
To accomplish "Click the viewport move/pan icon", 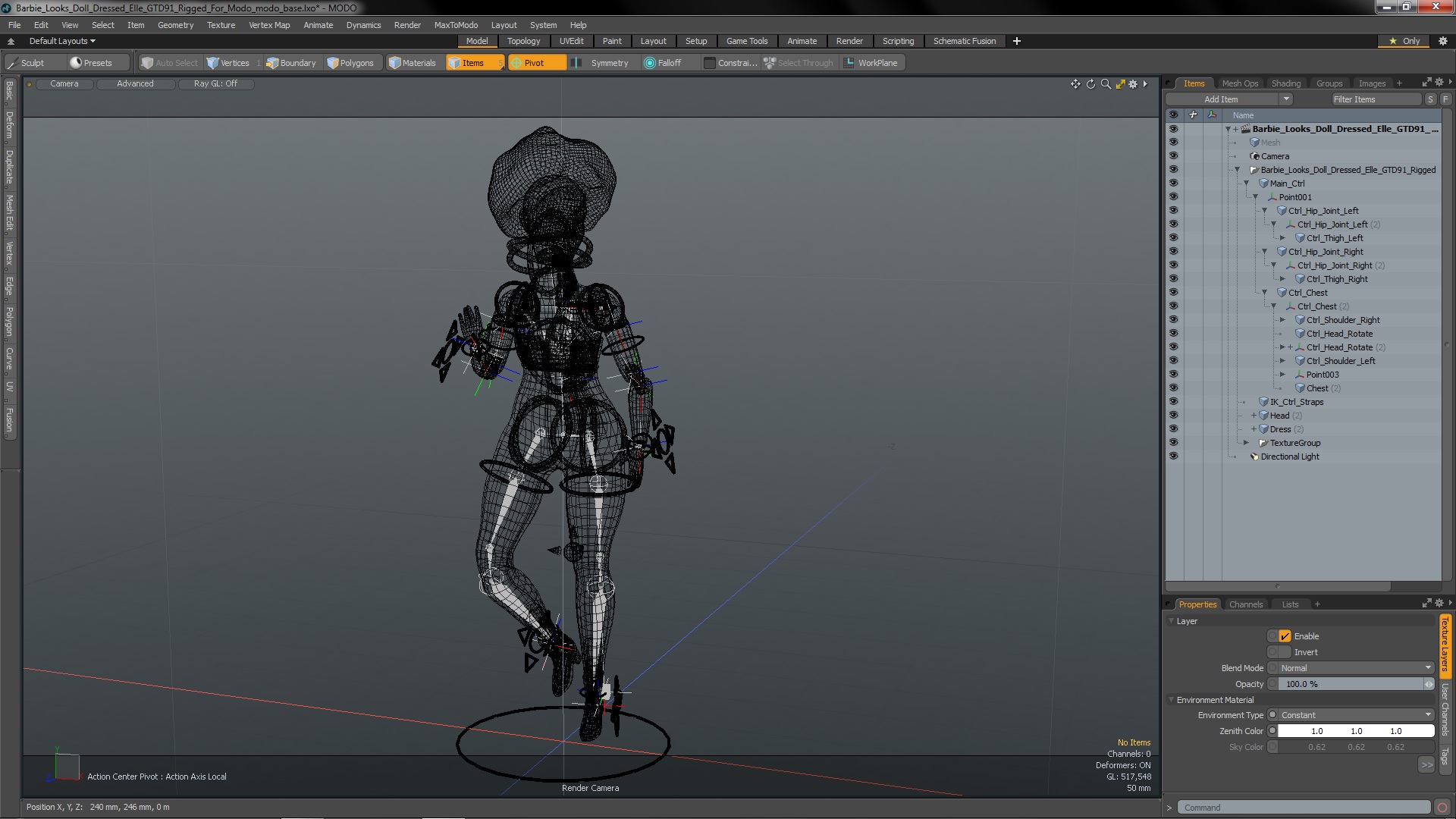I will click(1075, 84).
